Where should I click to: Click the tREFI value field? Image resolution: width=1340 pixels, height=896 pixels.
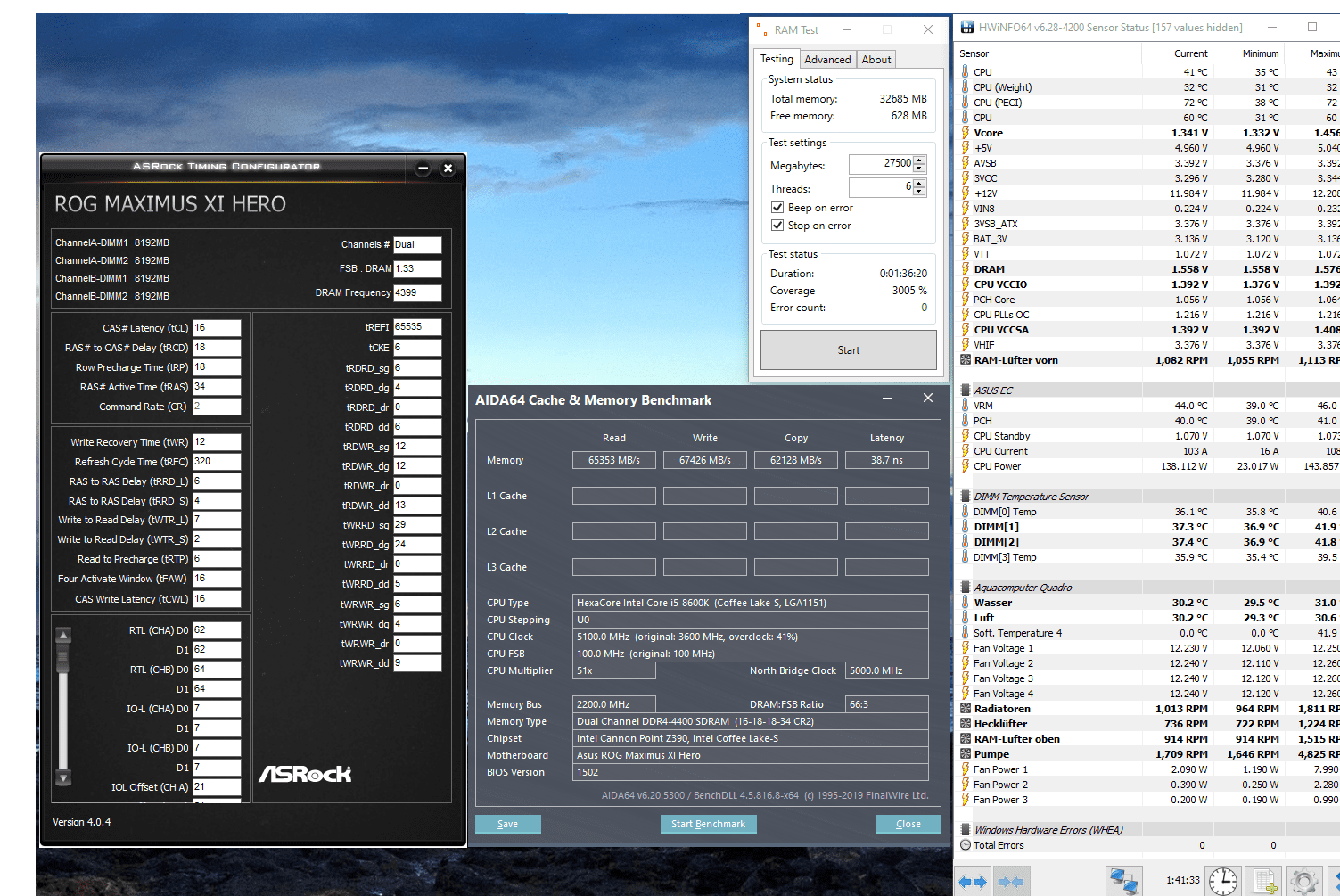coord(416,327)
